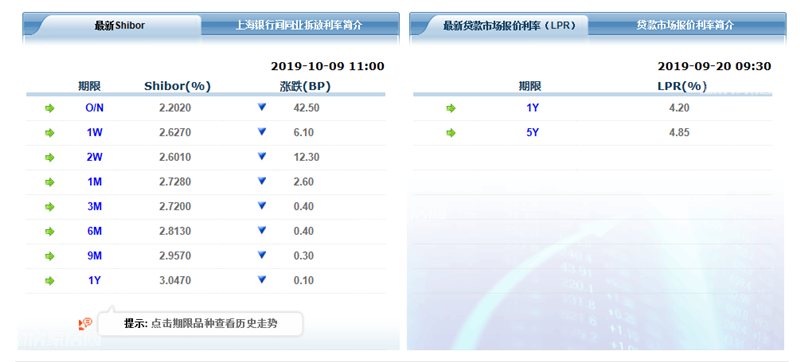This screenshot has width=800, height=362.
Task: View the 3M Shibor history
Action: 94,206
